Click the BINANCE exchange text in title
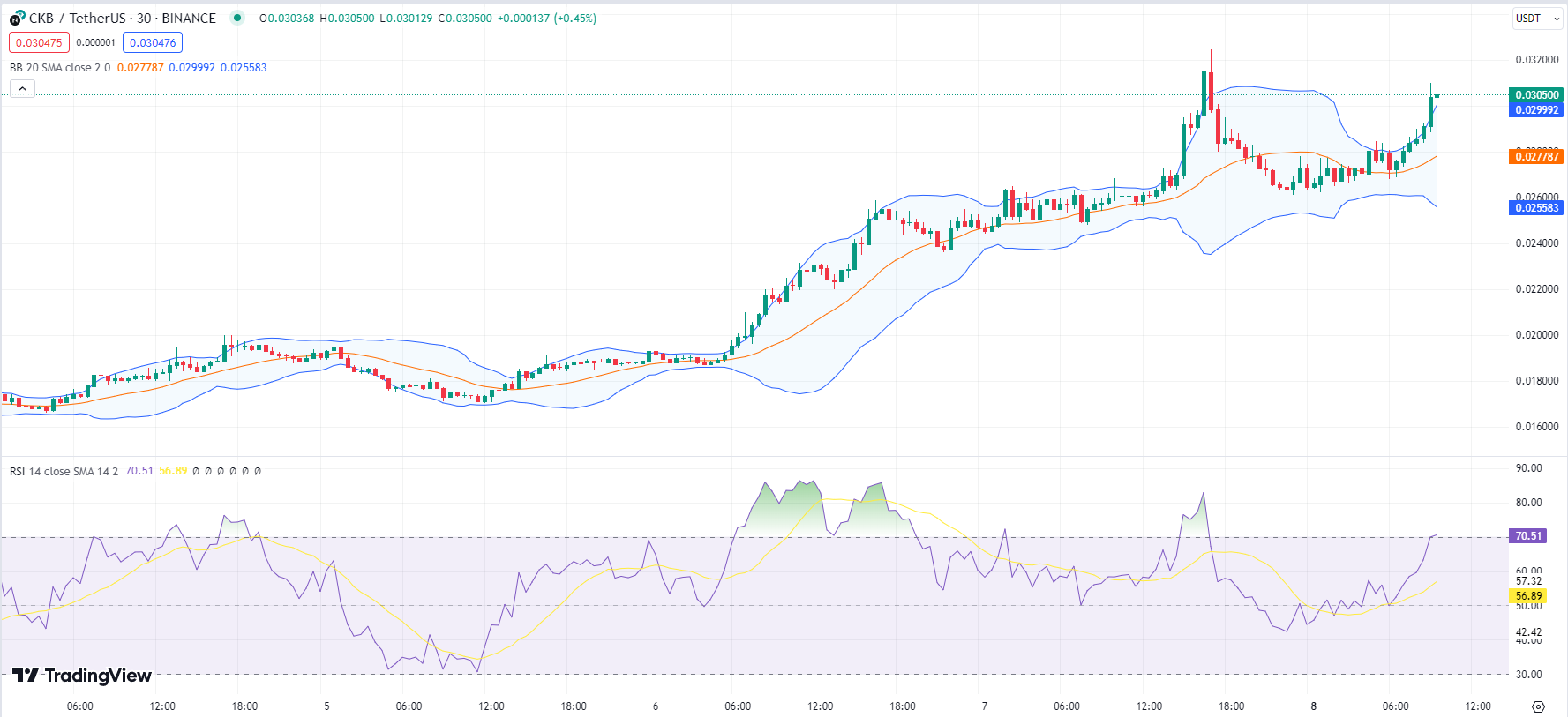This screenshot has width=1568, height=717. 189,18
